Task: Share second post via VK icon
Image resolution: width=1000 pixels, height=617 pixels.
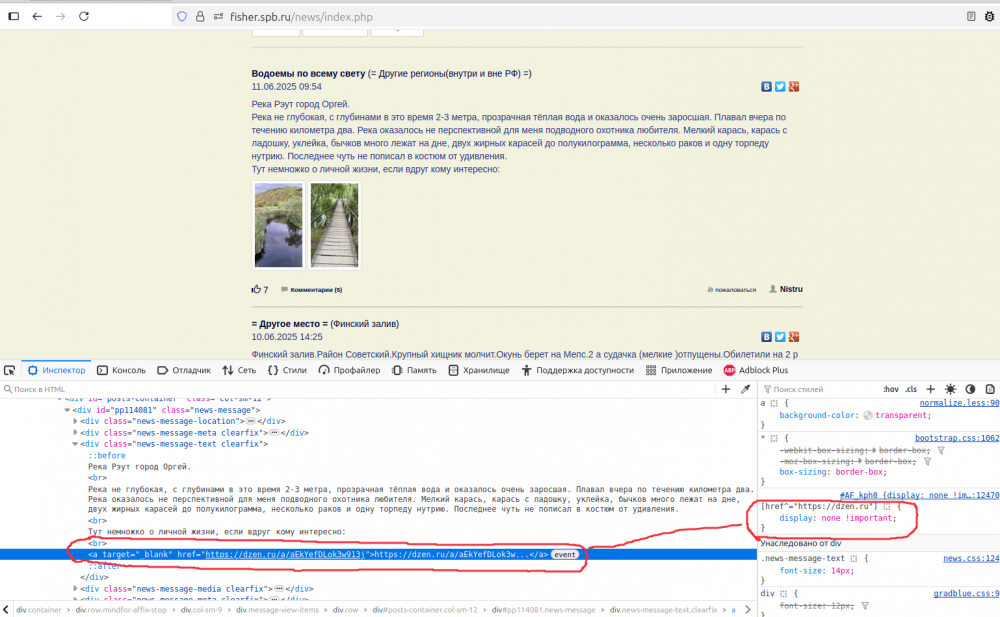Action: click(x=766, y=337)
